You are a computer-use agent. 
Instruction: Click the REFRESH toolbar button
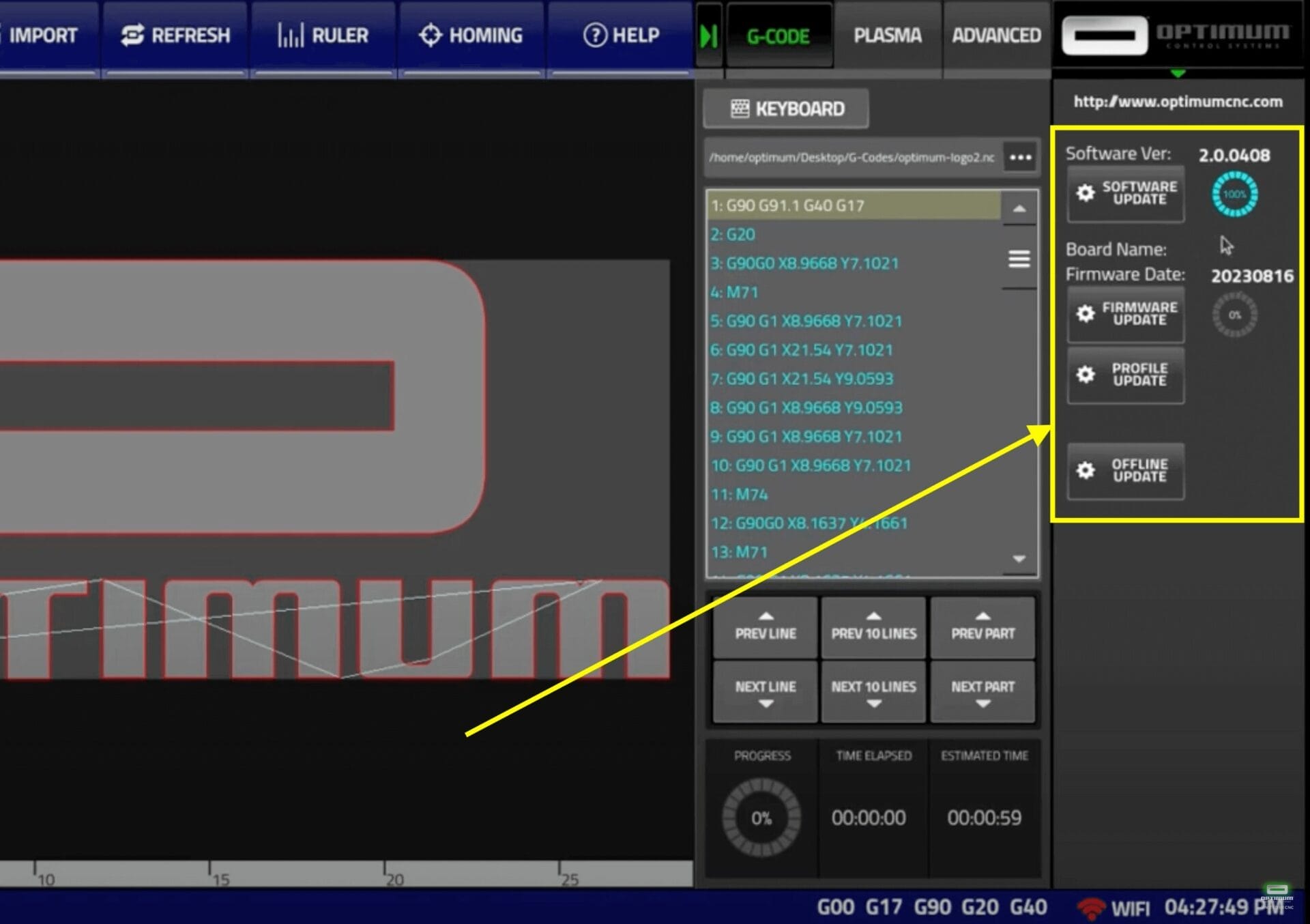click(x=175, y=35)
